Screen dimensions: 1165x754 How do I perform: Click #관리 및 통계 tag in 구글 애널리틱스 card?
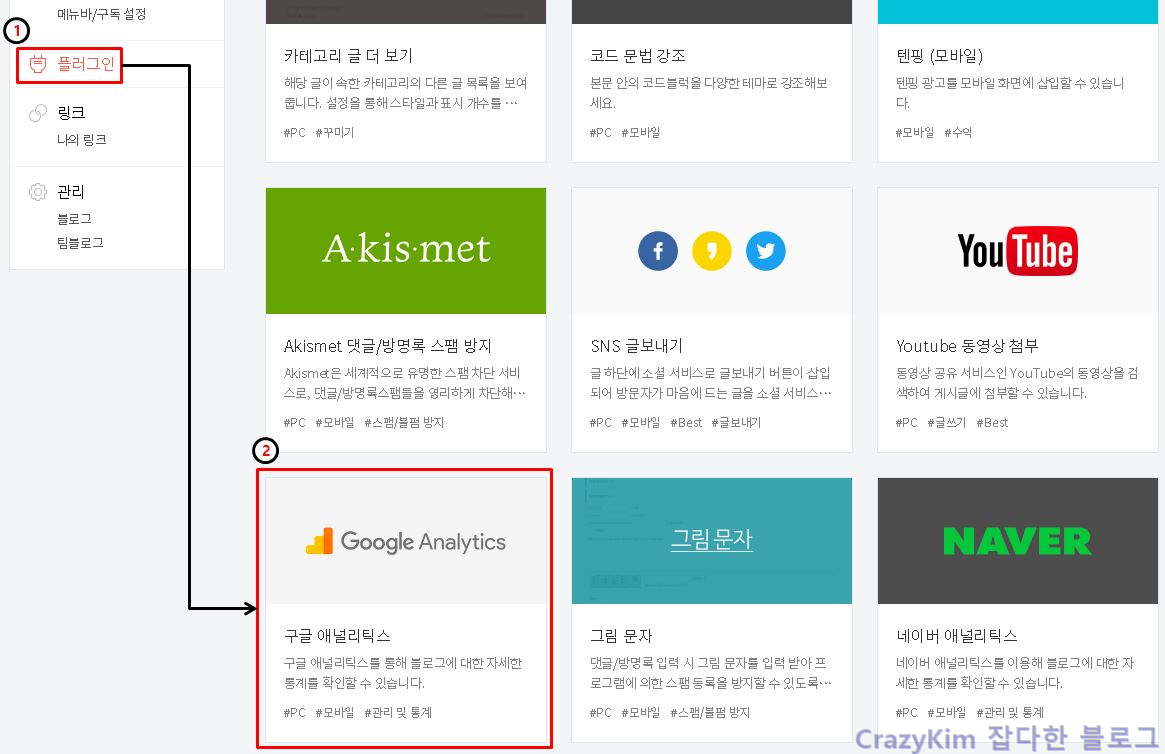tap(397, 712)
